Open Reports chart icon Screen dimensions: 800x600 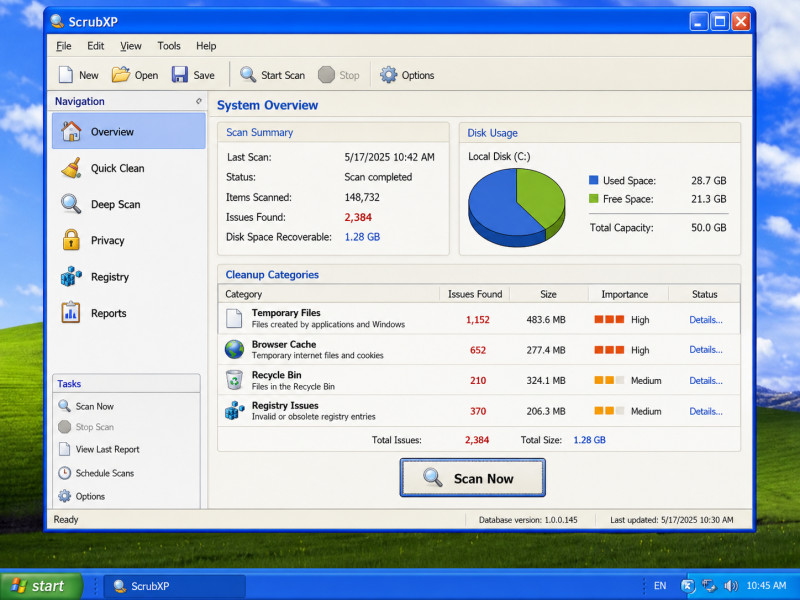(x=71, y=313)
